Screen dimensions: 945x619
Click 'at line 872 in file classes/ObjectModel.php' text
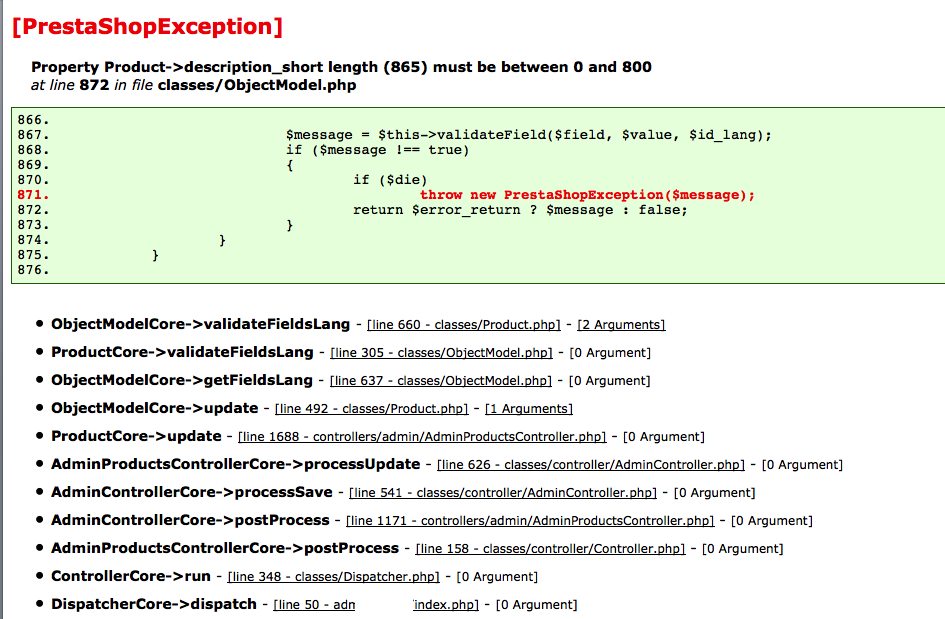193,85
